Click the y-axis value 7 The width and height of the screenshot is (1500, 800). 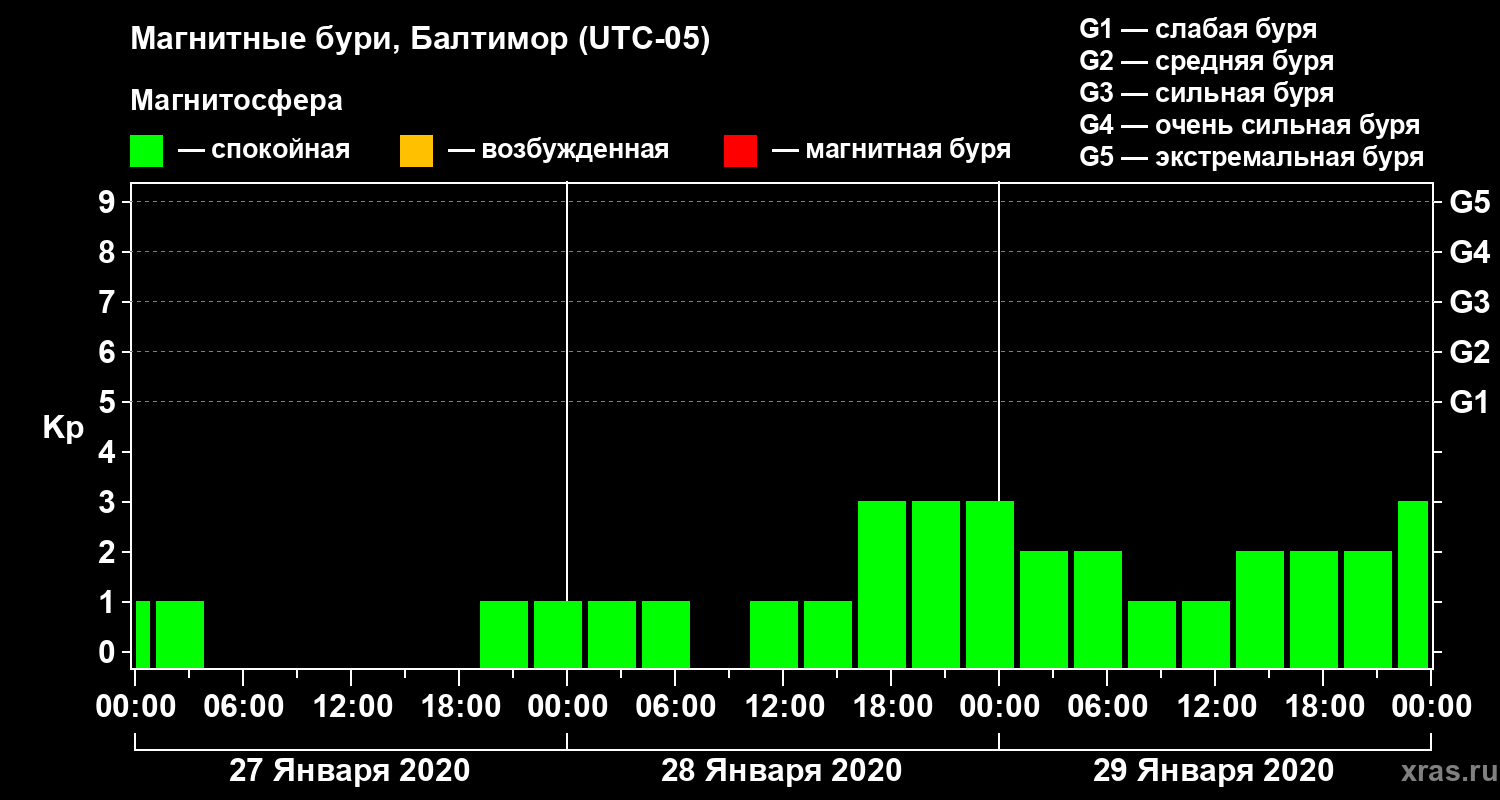point(109,302)
